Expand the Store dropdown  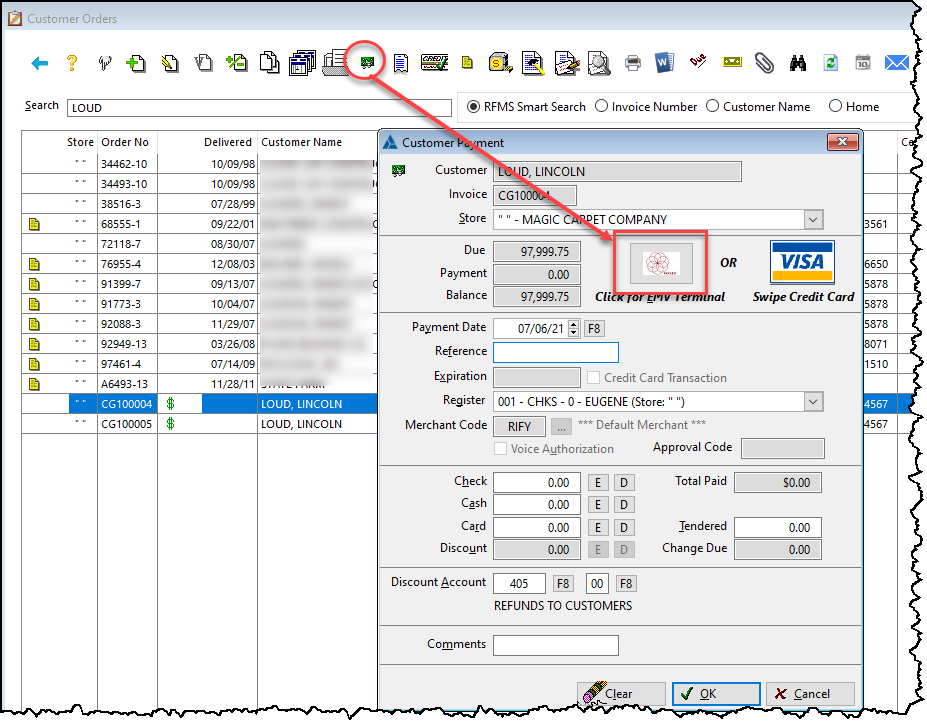813,219
